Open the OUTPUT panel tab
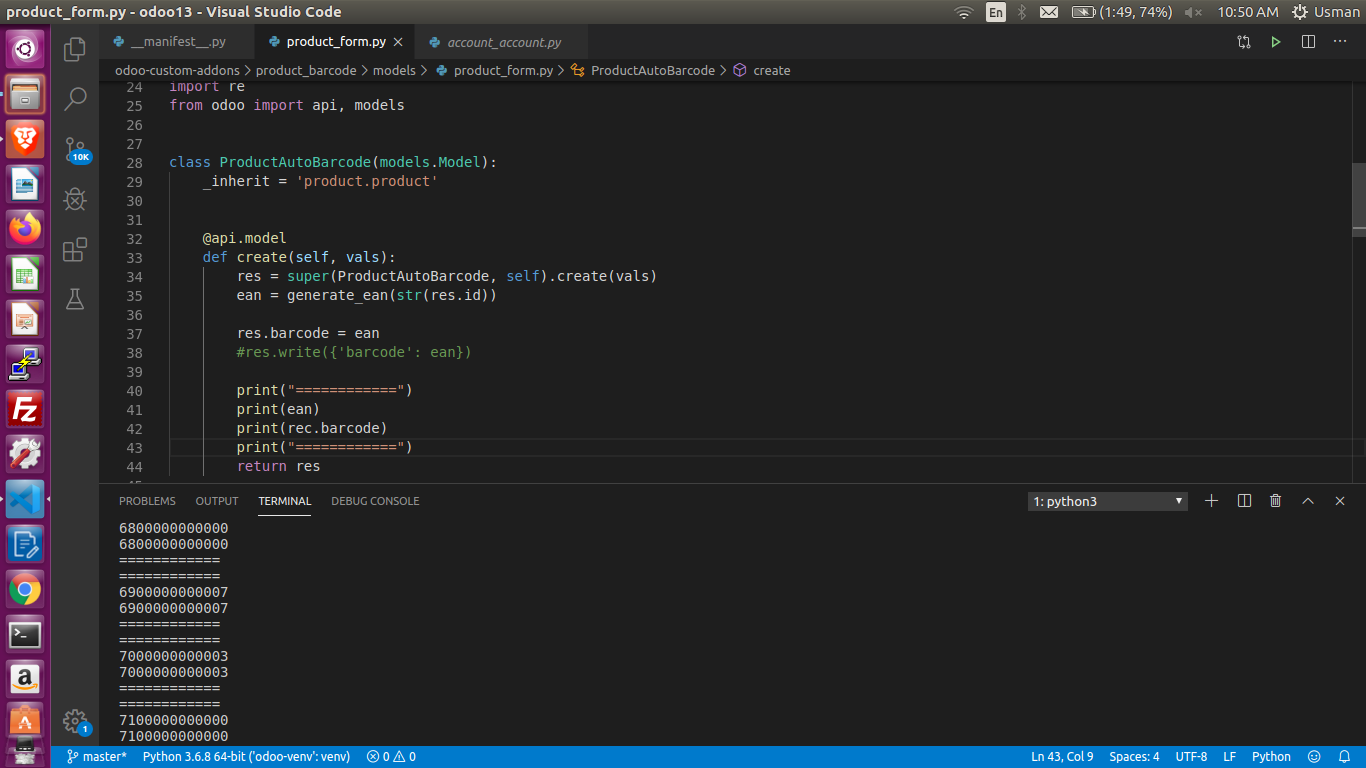The image size is (1366, 768). click(x=217, y=501)
